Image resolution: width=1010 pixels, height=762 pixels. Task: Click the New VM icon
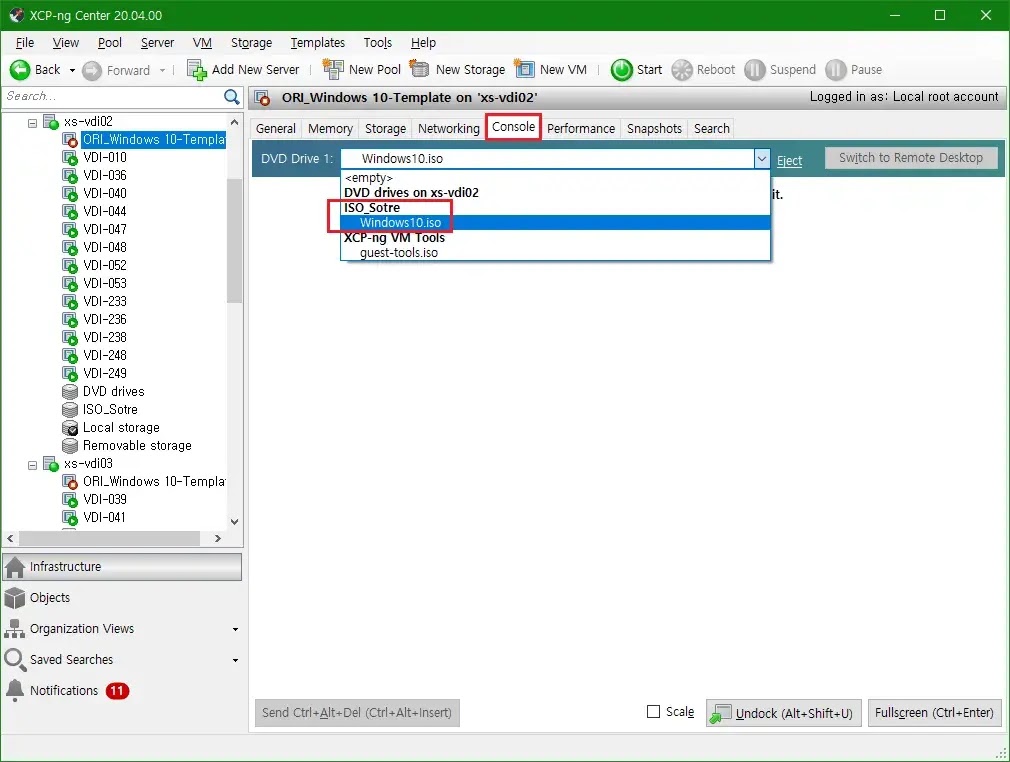(x=524, y=68)
